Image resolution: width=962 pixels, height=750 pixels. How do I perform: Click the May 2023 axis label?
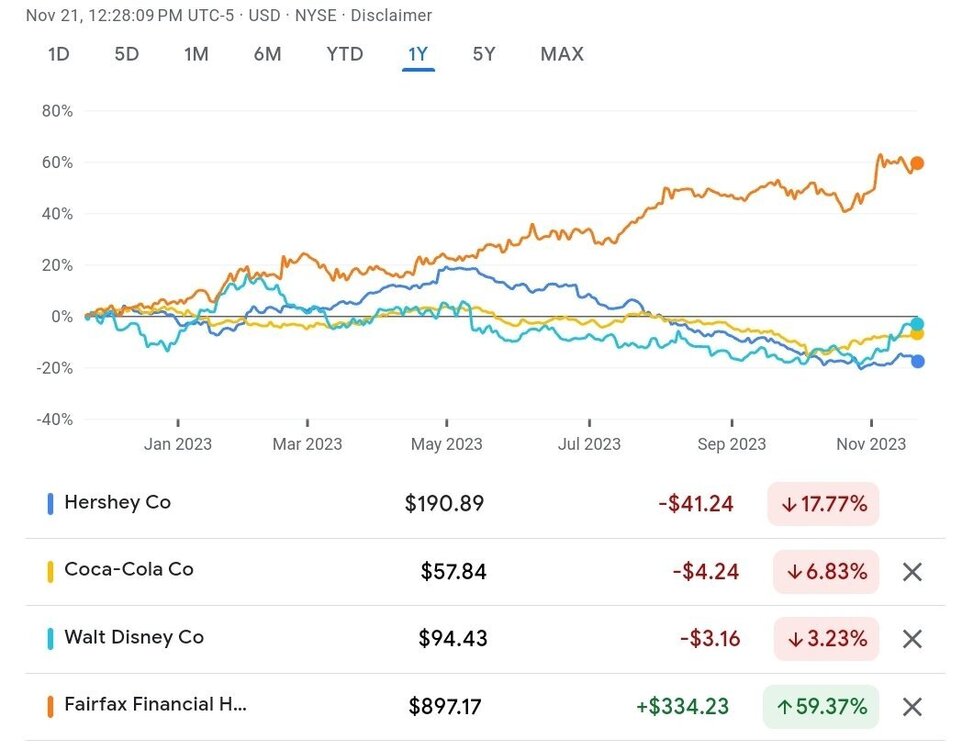coord(447,444)
